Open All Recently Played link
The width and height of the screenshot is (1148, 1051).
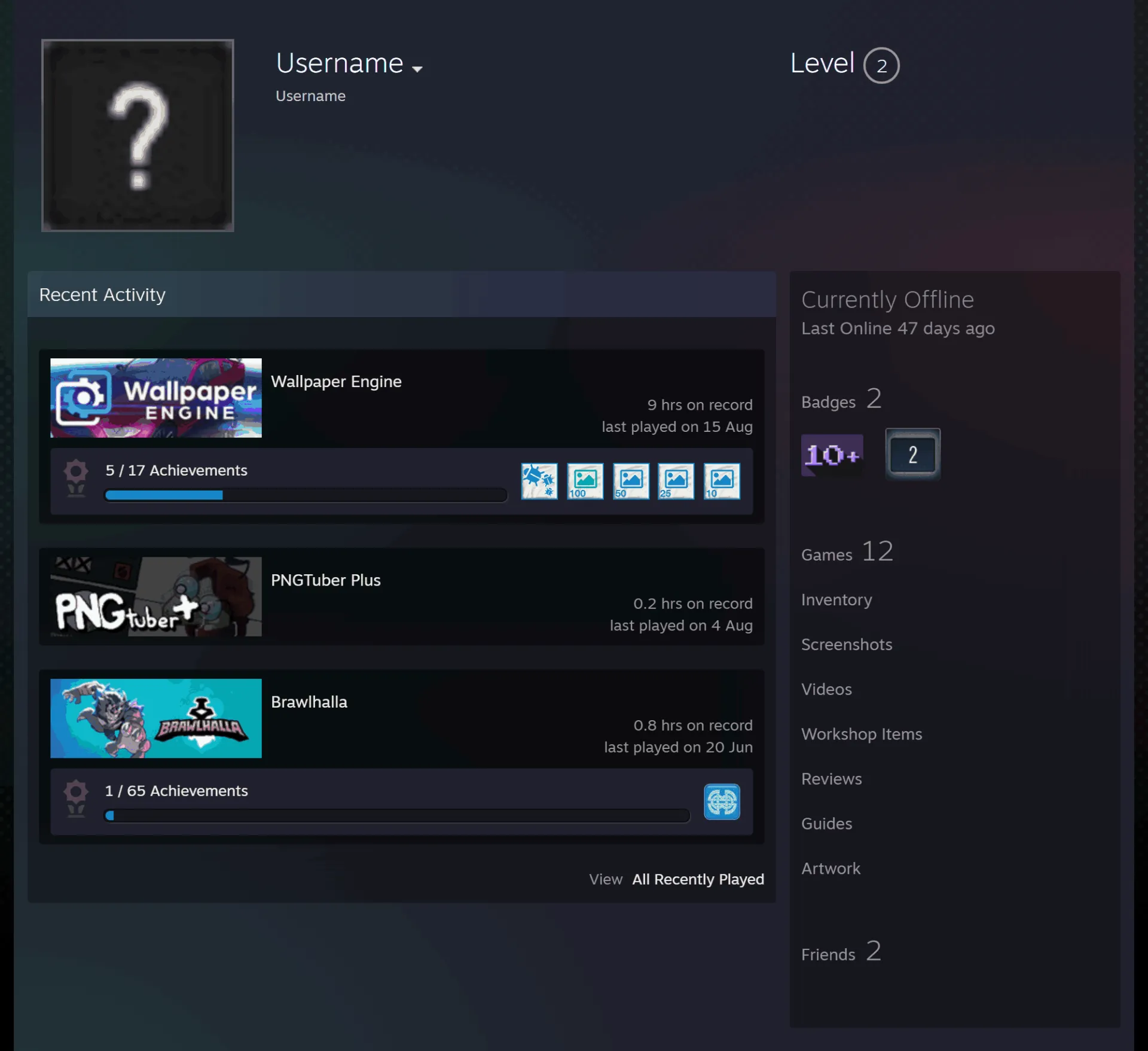(698, 879)
